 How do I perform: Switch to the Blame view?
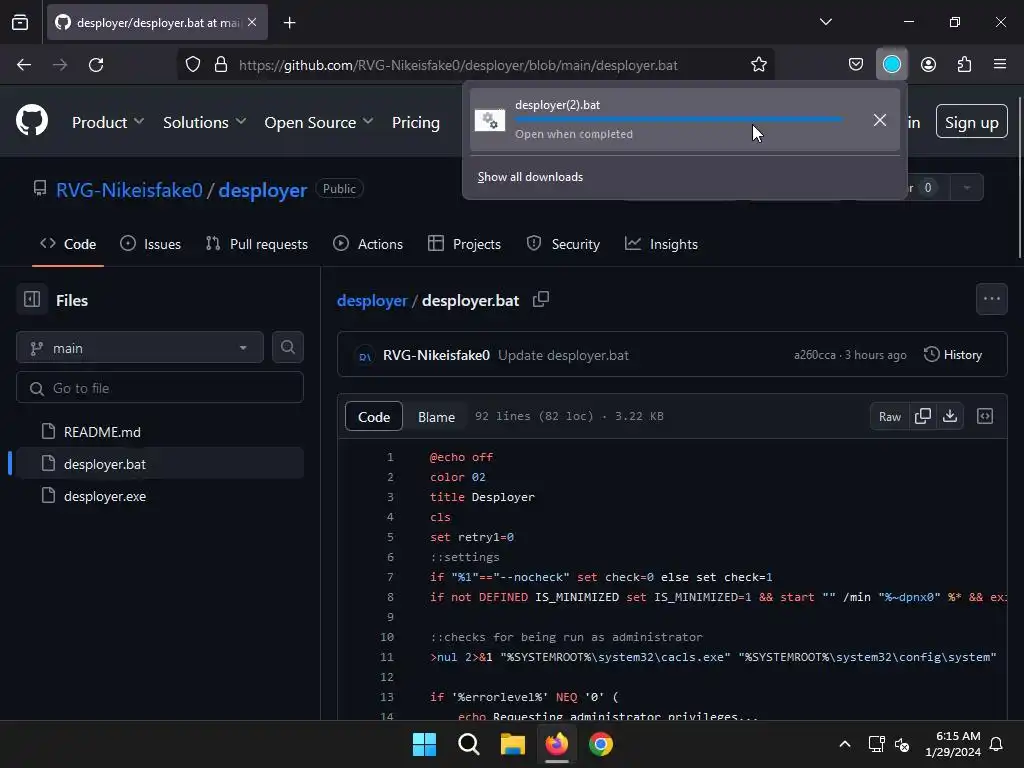[x=436, y=417]
